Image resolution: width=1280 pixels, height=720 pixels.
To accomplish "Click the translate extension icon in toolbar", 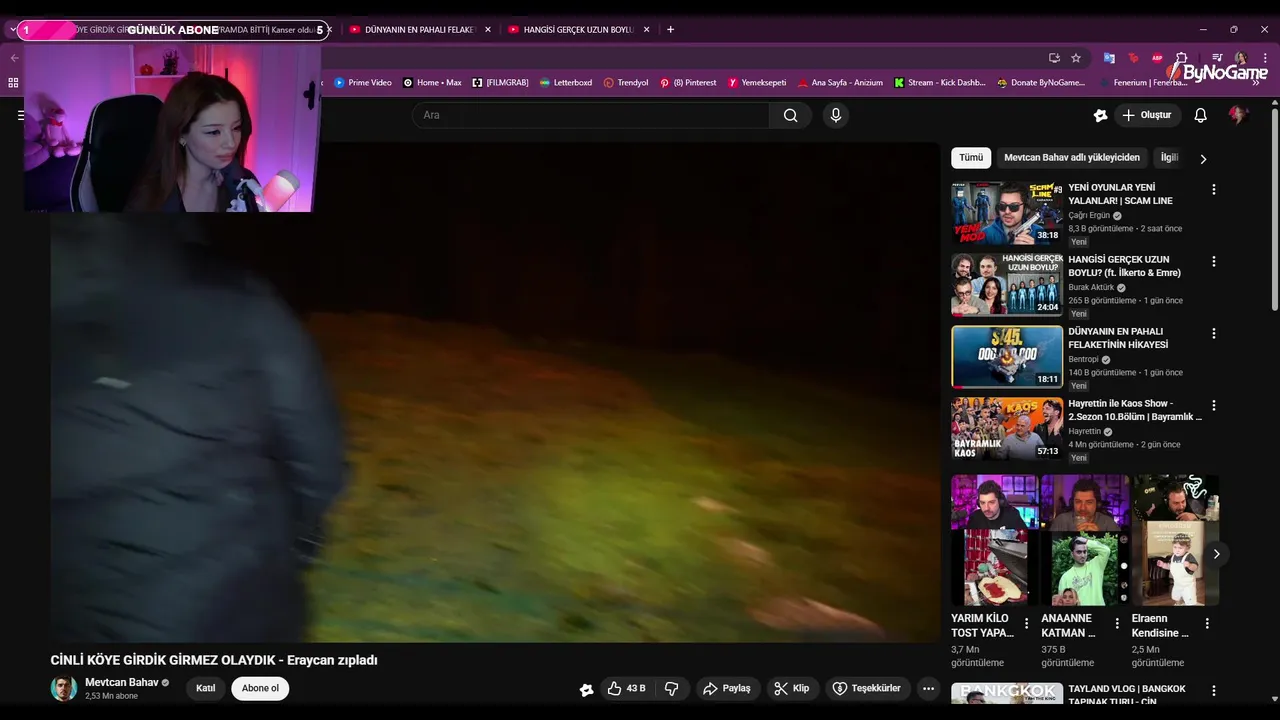I will 1109,58.
